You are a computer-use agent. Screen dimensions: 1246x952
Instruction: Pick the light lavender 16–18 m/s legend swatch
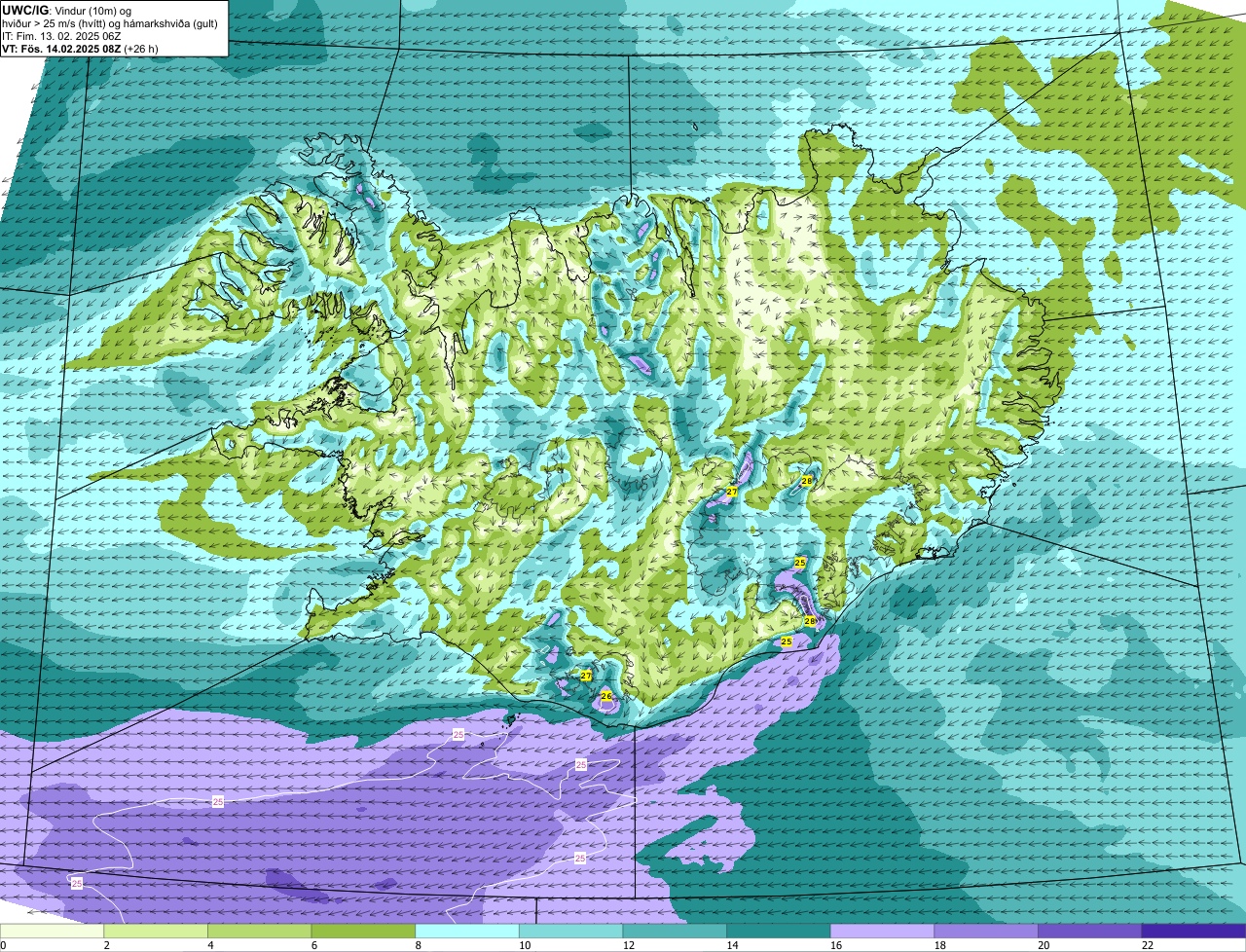pyautogui.click(x=882, y=932)
